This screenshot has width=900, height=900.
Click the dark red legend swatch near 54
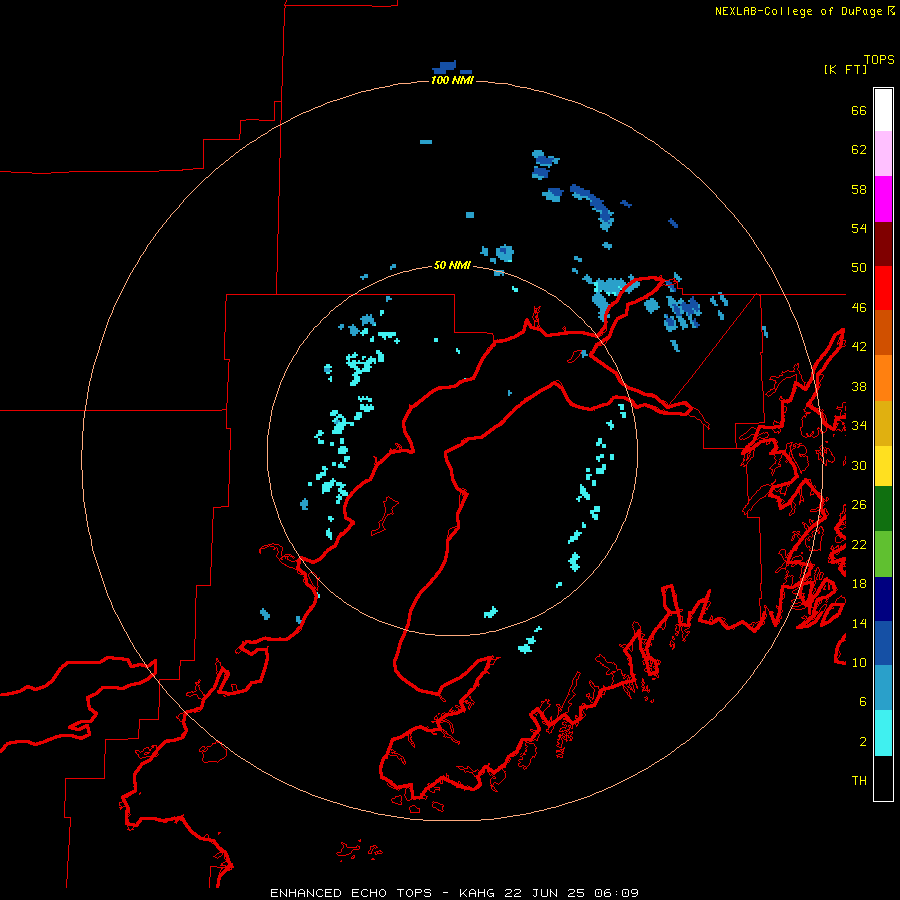[883, 244]
